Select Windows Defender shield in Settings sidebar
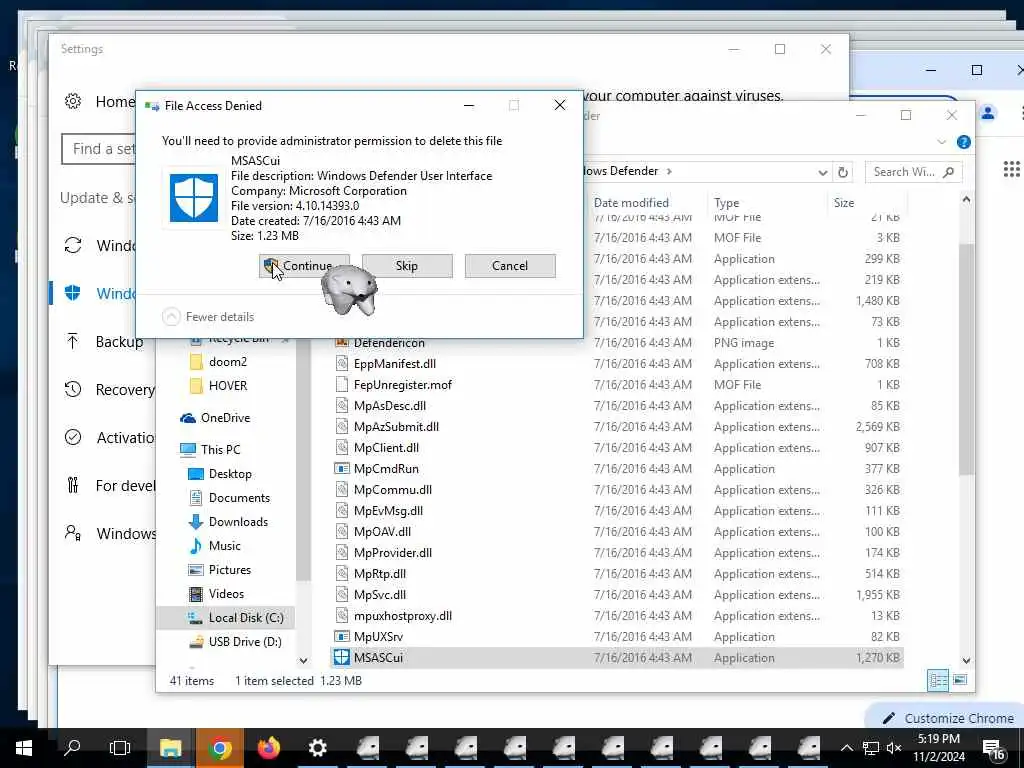This screenshot has width=1024, height=768. 72,293
